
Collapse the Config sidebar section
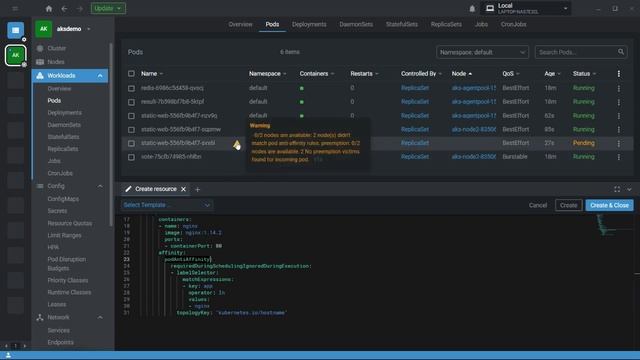[x=100, y=186]
